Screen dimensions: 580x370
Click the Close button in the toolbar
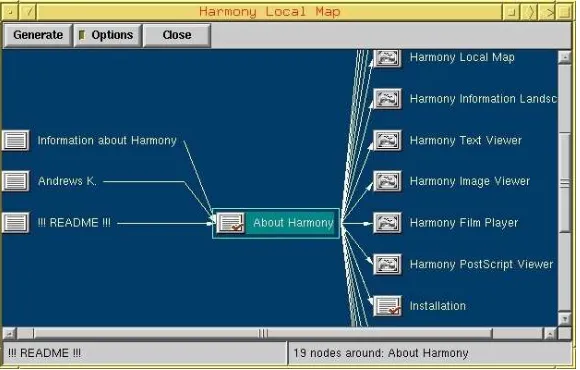177,35
